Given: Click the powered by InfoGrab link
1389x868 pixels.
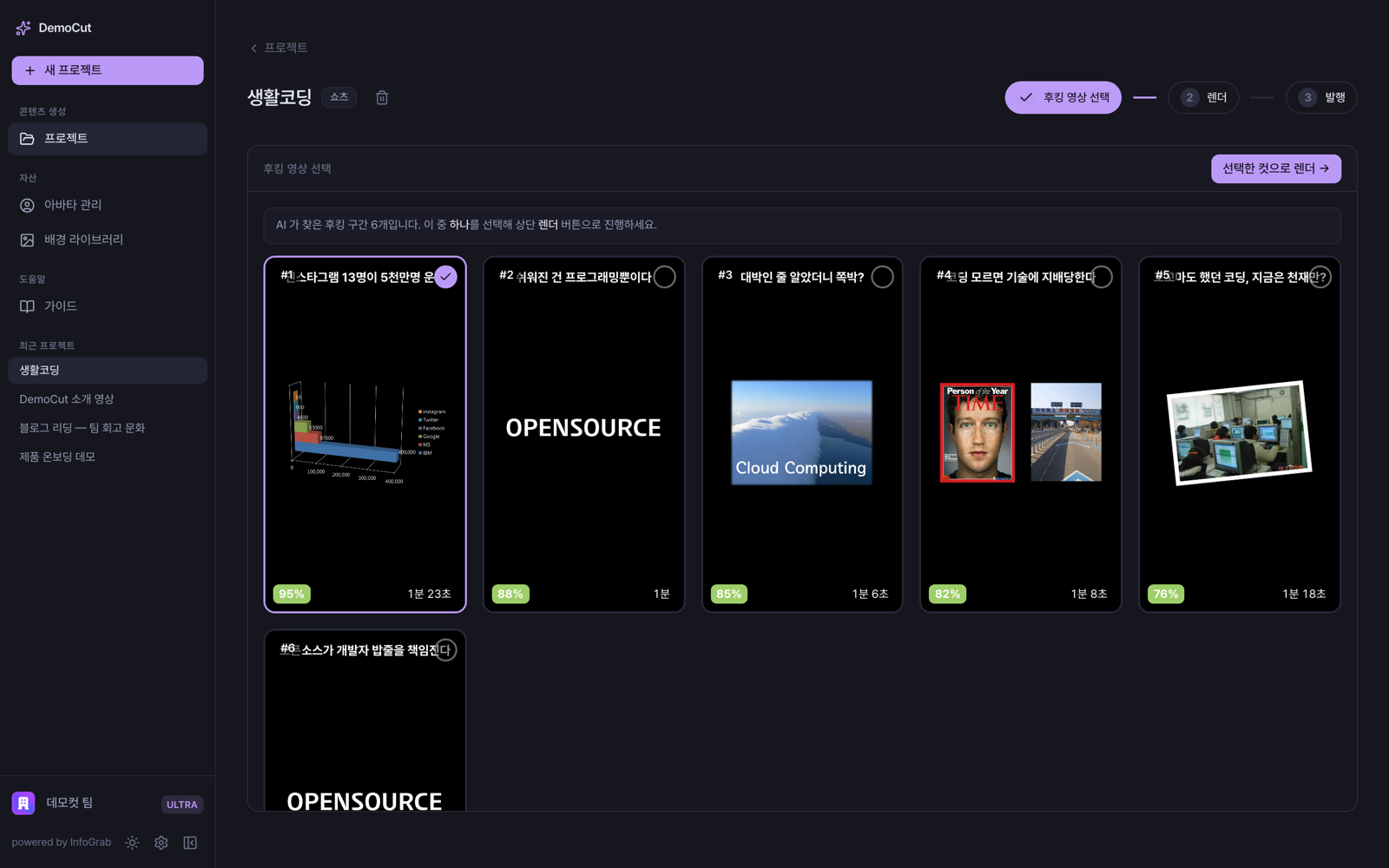Looking at the screenshot, I should tap(62, 843).
